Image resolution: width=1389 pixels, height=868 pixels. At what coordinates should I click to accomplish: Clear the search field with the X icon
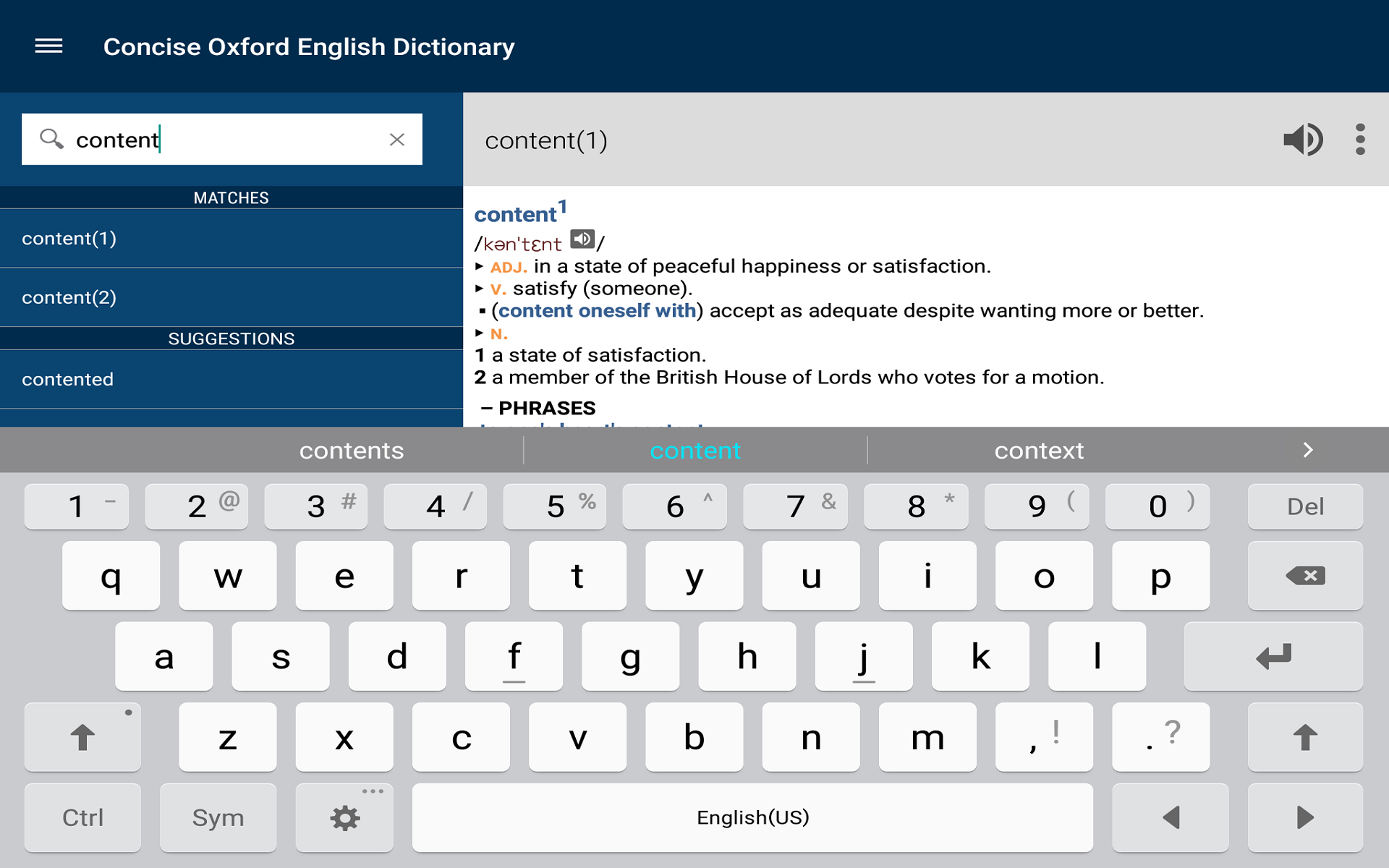tap(398, 140)
